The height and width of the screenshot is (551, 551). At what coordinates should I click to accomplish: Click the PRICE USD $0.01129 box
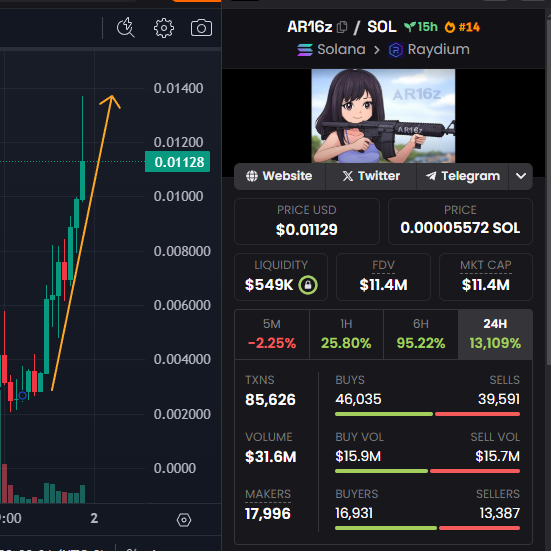click(x=307, y=221)
